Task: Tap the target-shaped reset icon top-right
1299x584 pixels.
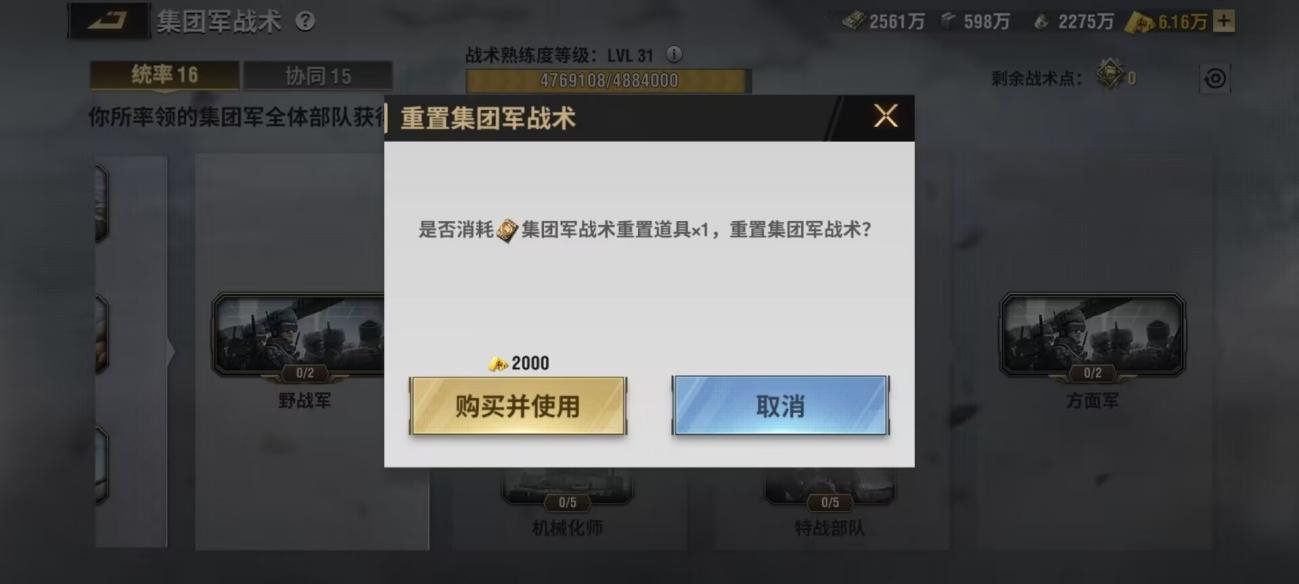Action: pos(1215,78)
